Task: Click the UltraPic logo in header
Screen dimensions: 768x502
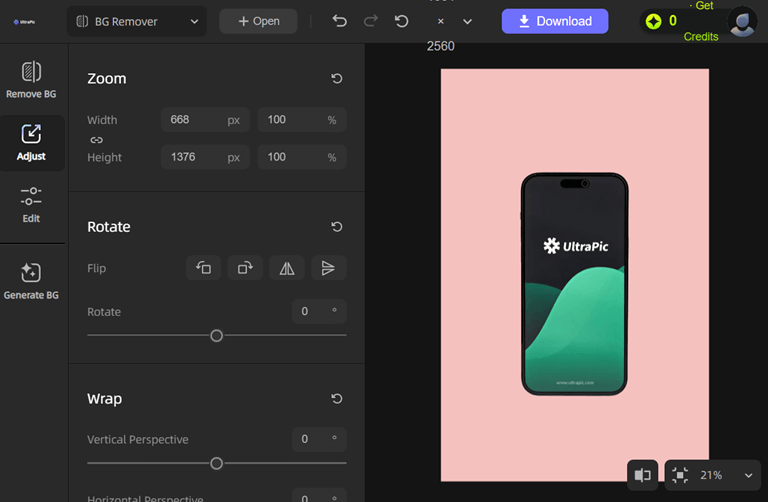Action: tap(24, 22)
